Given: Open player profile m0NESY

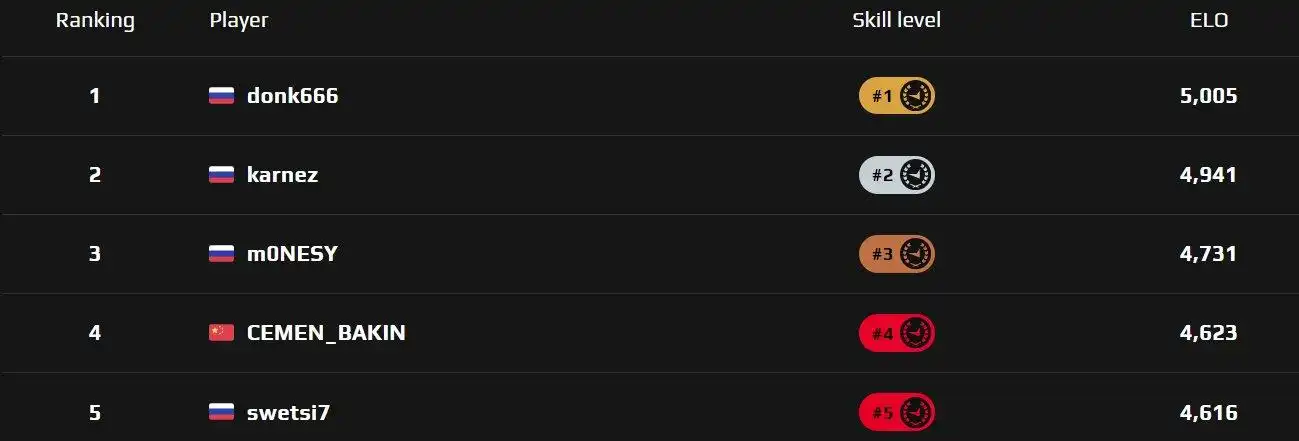Looking at the screenshot, I should tap(292, 254).
